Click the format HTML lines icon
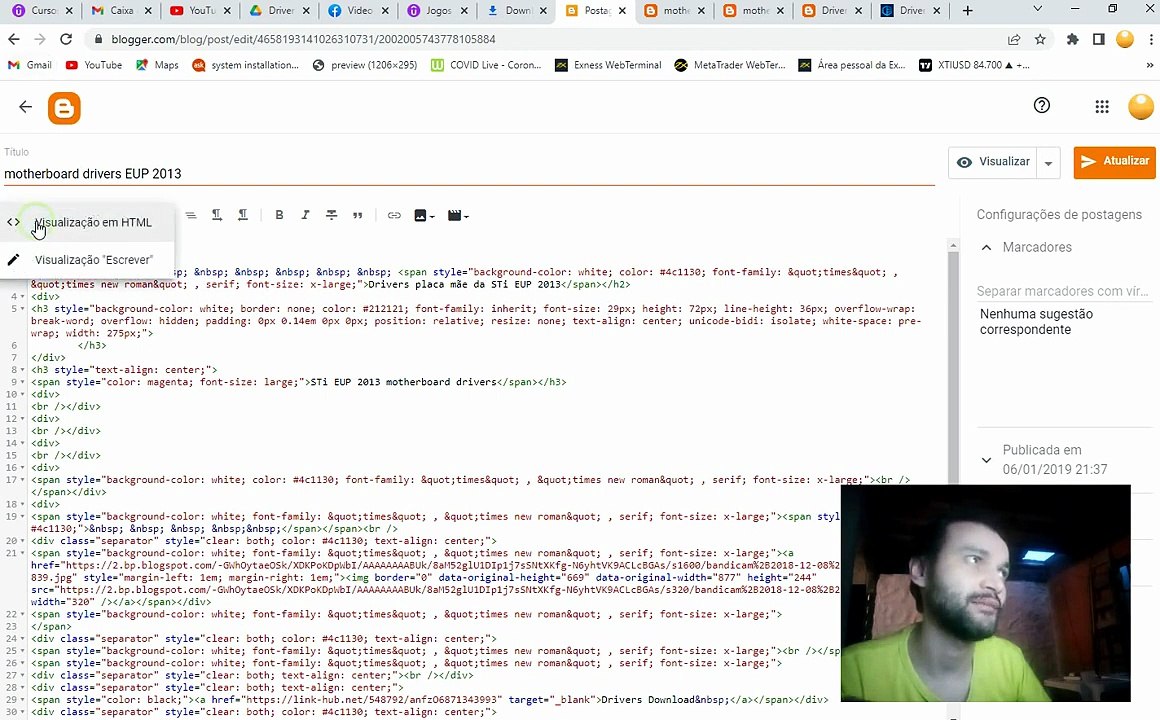 191,215
